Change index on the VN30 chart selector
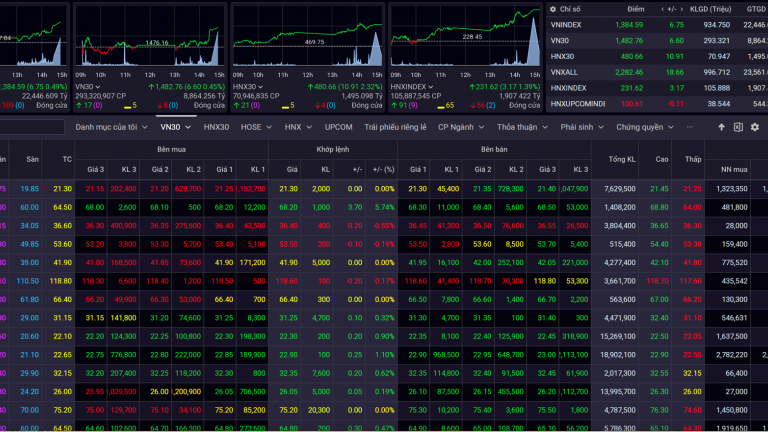The height and width of the screenshot is (432, 768). coord(88,87)
